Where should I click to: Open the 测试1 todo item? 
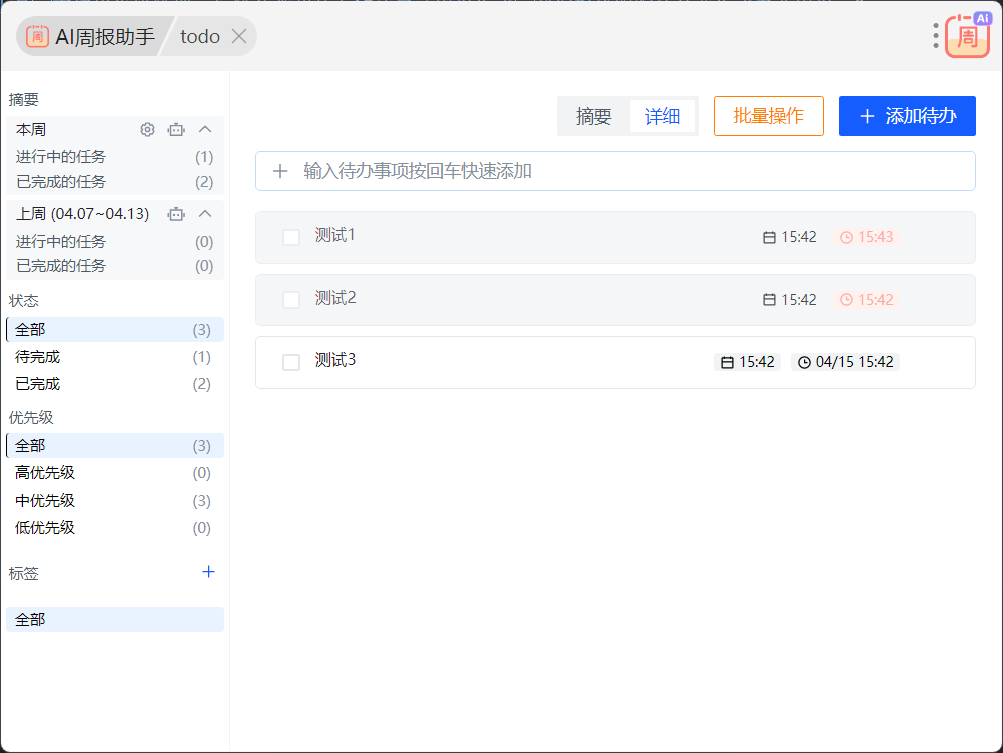pyautogui.click(x=615, y=237)
